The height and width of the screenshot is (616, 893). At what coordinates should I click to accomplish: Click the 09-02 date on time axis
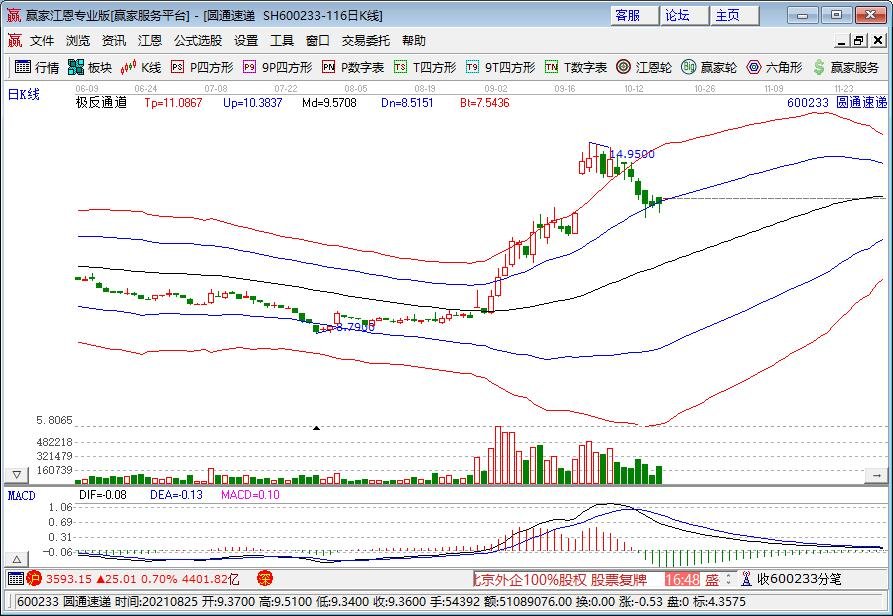pyautogui.click(x=495, y=89)
